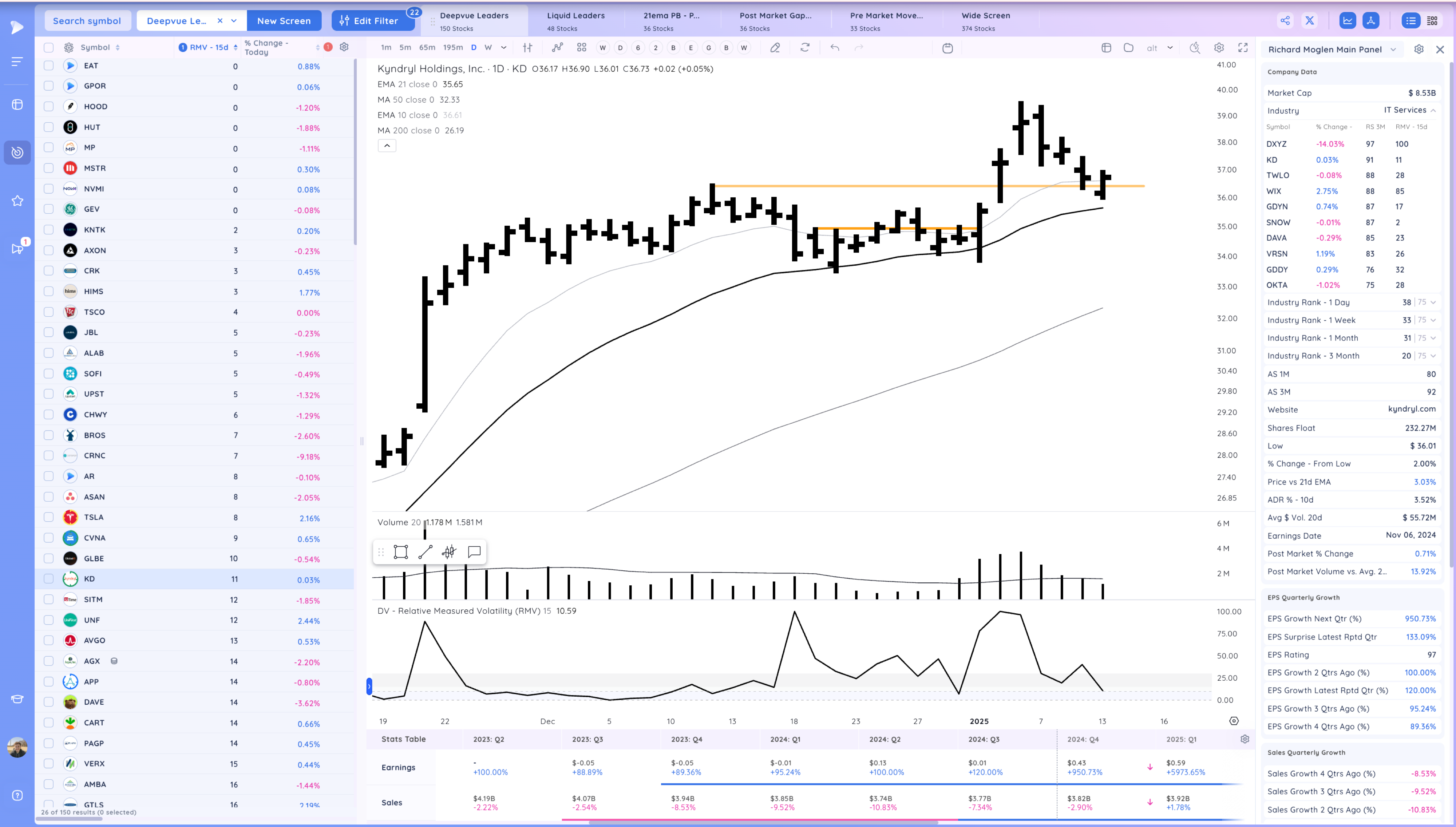Viewport: 1456px width, 827px height.
Task: Open Wide Screen tab
Action: [x=986, y=21]
